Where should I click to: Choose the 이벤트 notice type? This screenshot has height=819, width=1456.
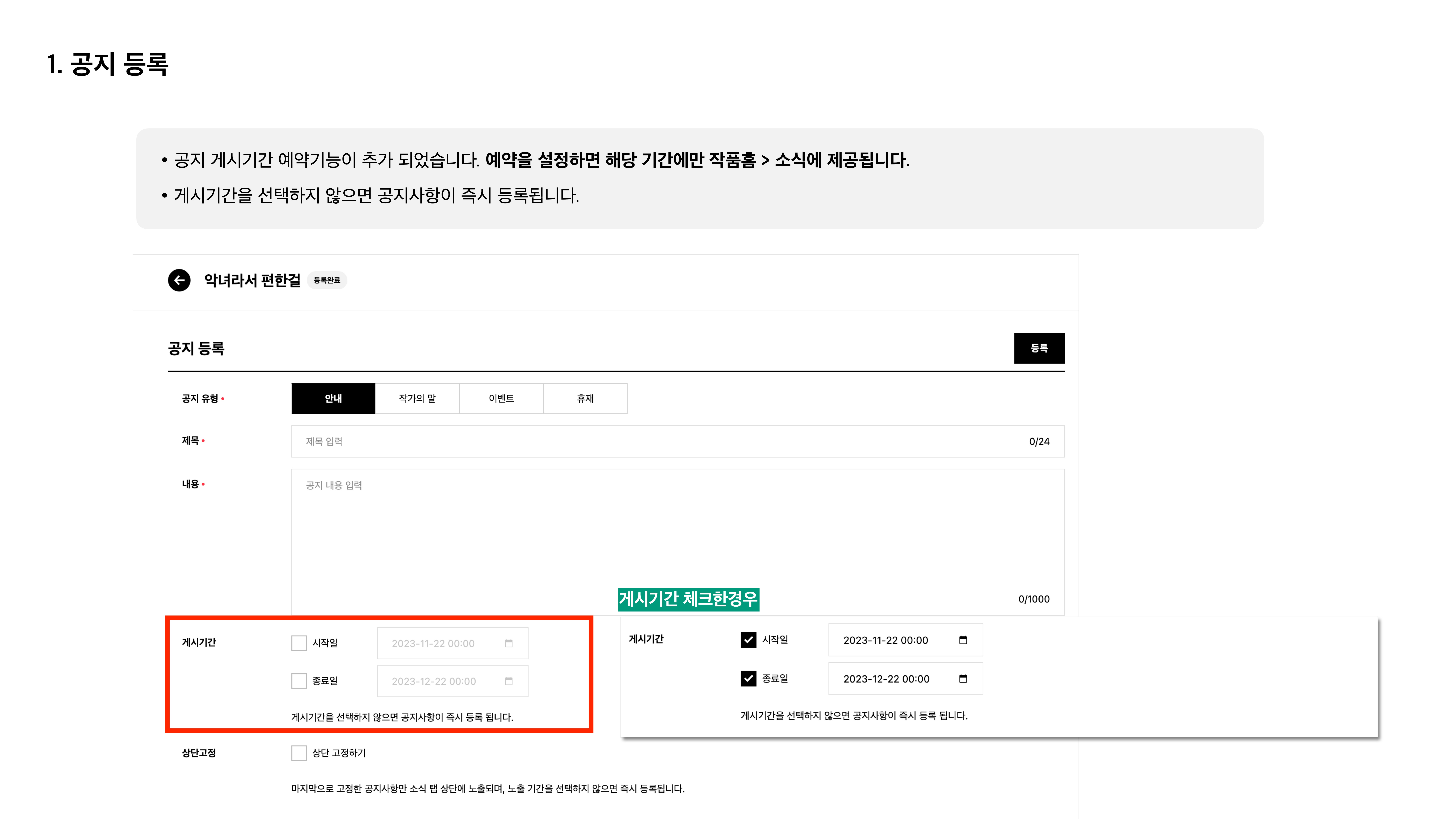click(501, 398)
